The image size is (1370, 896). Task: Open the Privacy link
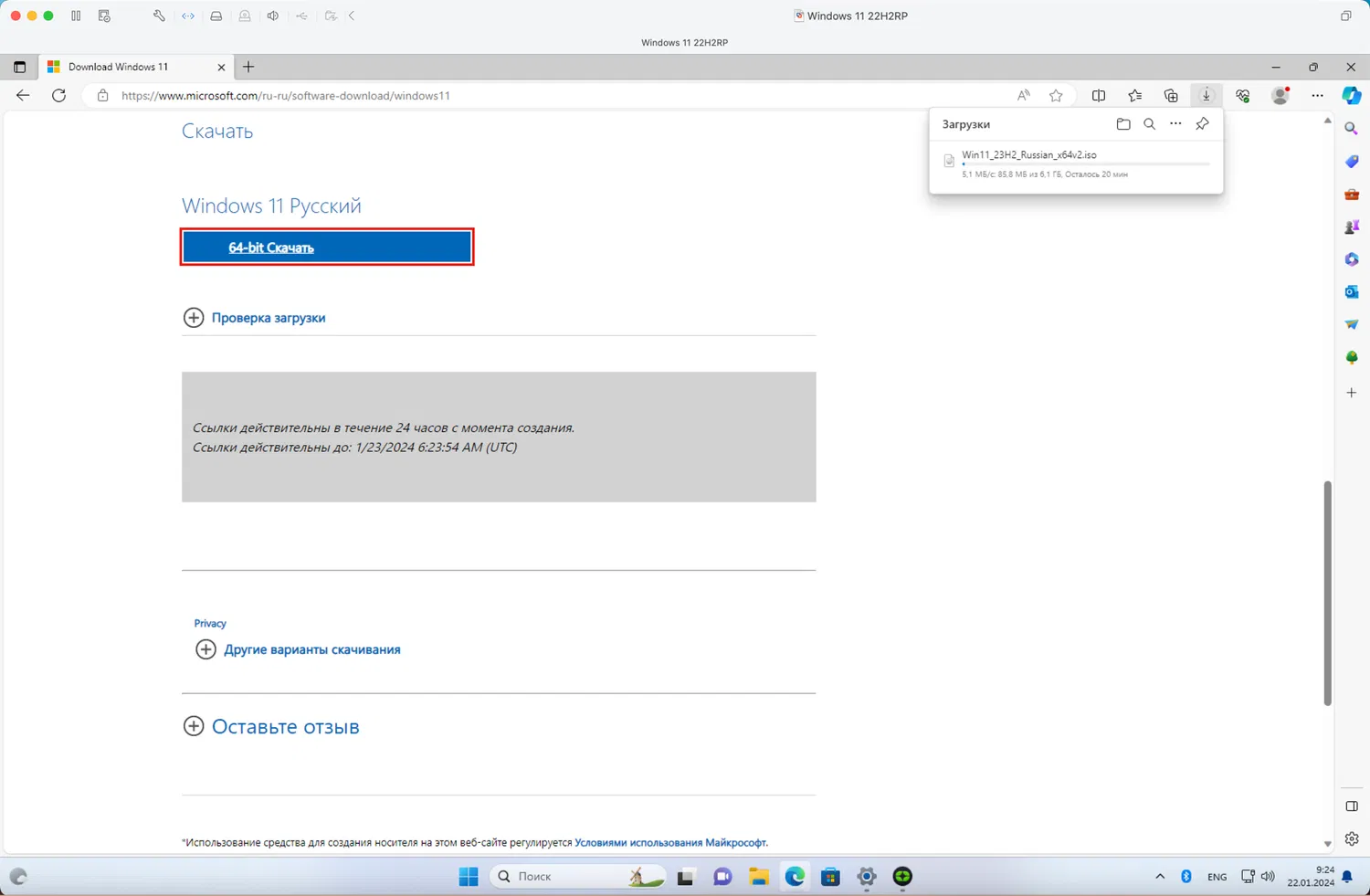tap(210, 623)
